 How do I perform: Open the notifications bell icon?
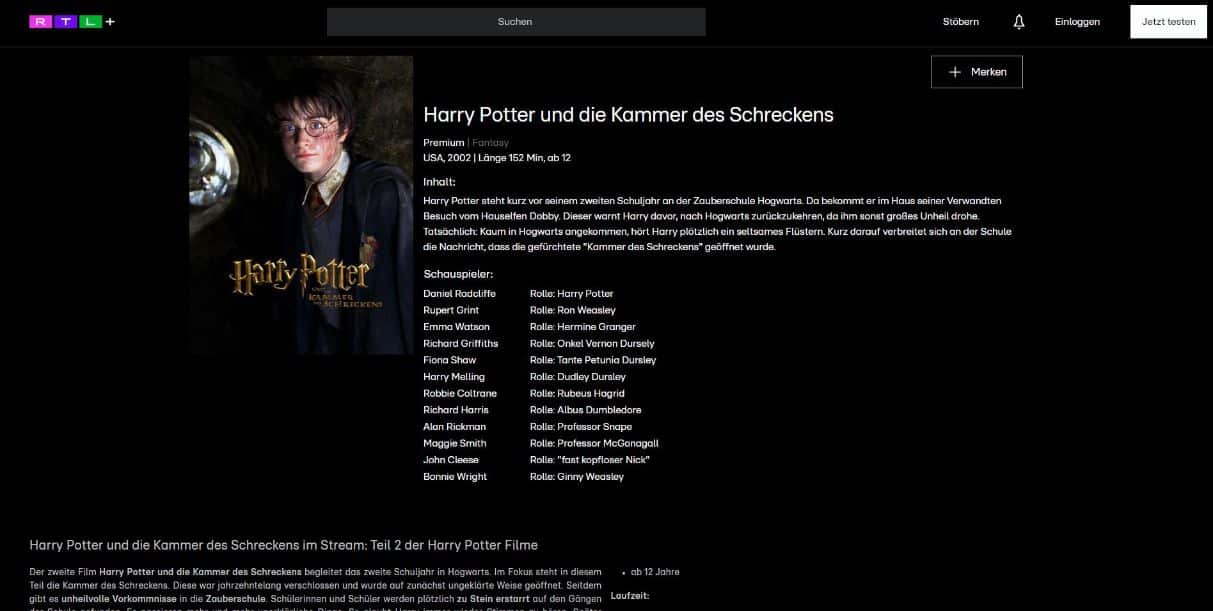[1019, 21]
